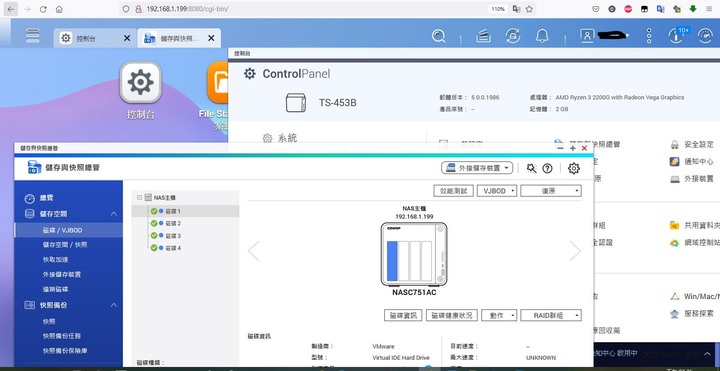Image resolution: width=720 pixels, height=371 pixels.
Task: Collapse the 快照備份 sidebar section chevron
Action: click(x=113, y=305)
